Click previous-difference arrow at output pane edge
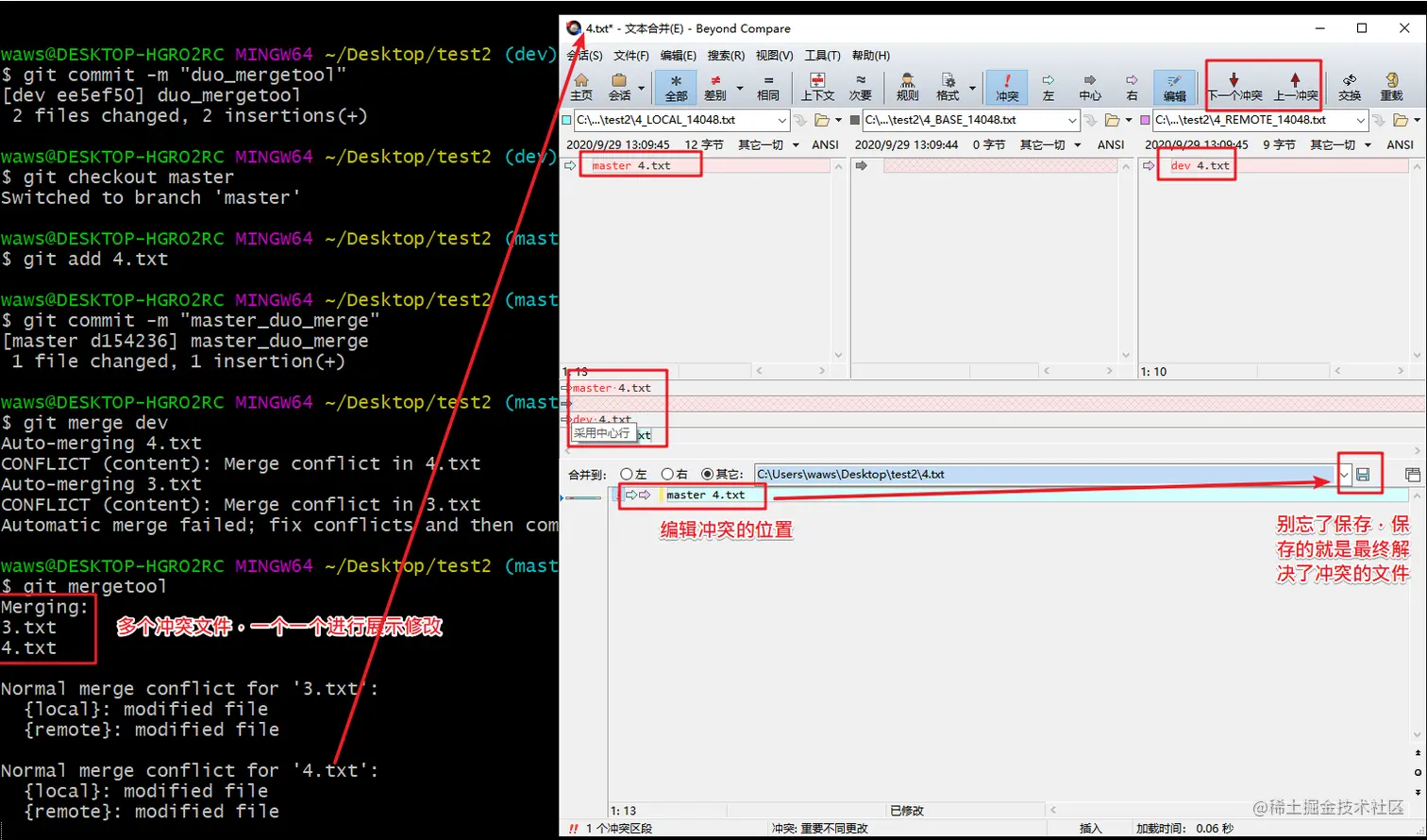The image size is (1427, 840). (x=1418, y=754)
